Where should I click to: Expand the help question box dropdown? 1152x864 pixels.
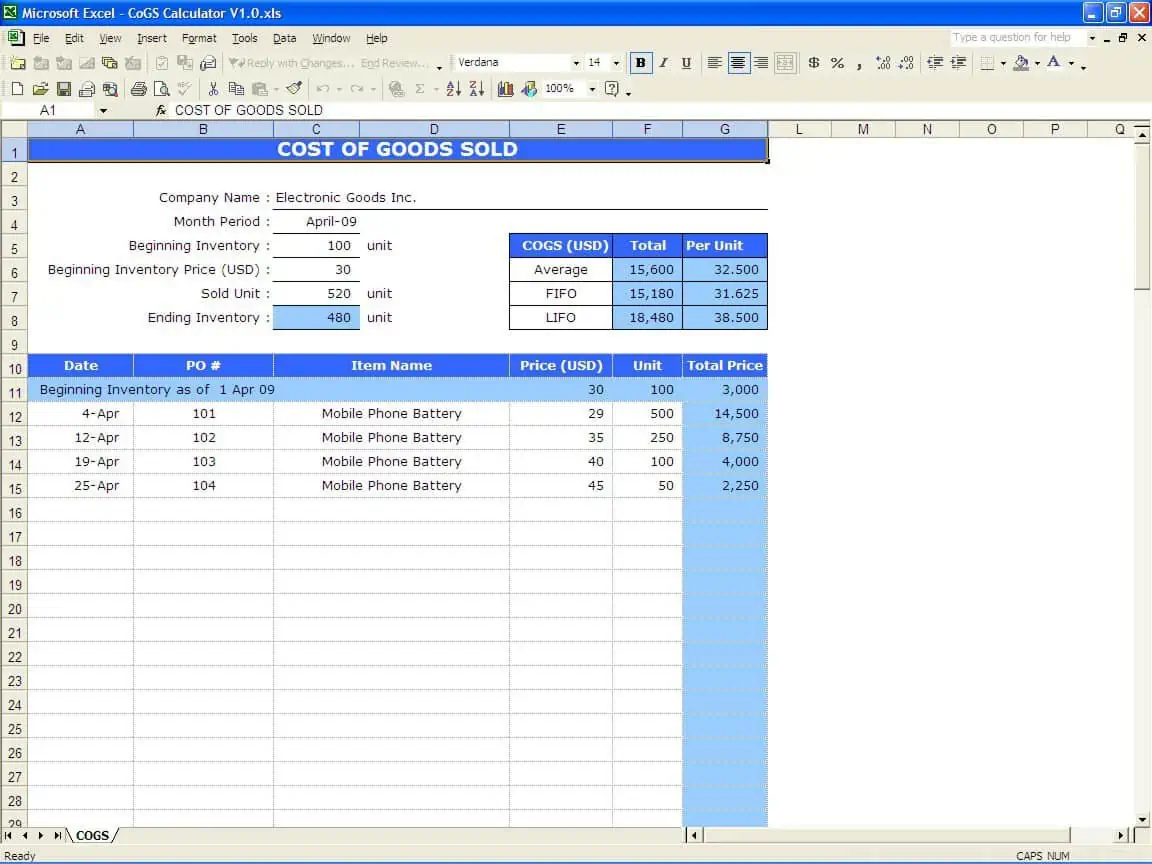[x=1092, y=37]
